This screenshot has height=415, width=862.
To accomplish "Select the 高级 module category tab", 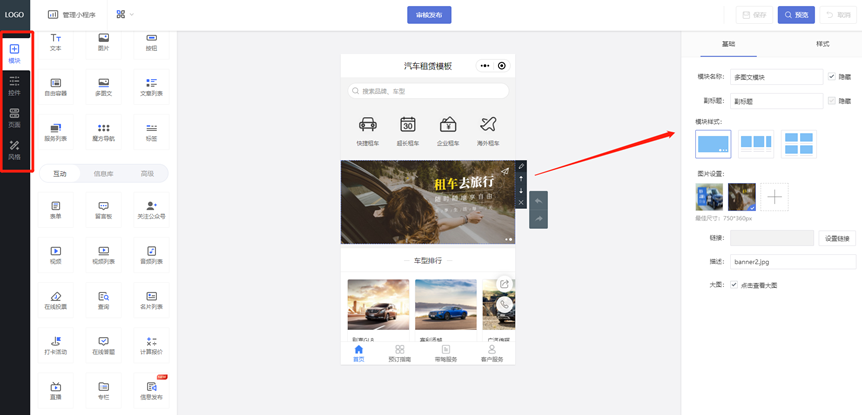I will [147, 174].
